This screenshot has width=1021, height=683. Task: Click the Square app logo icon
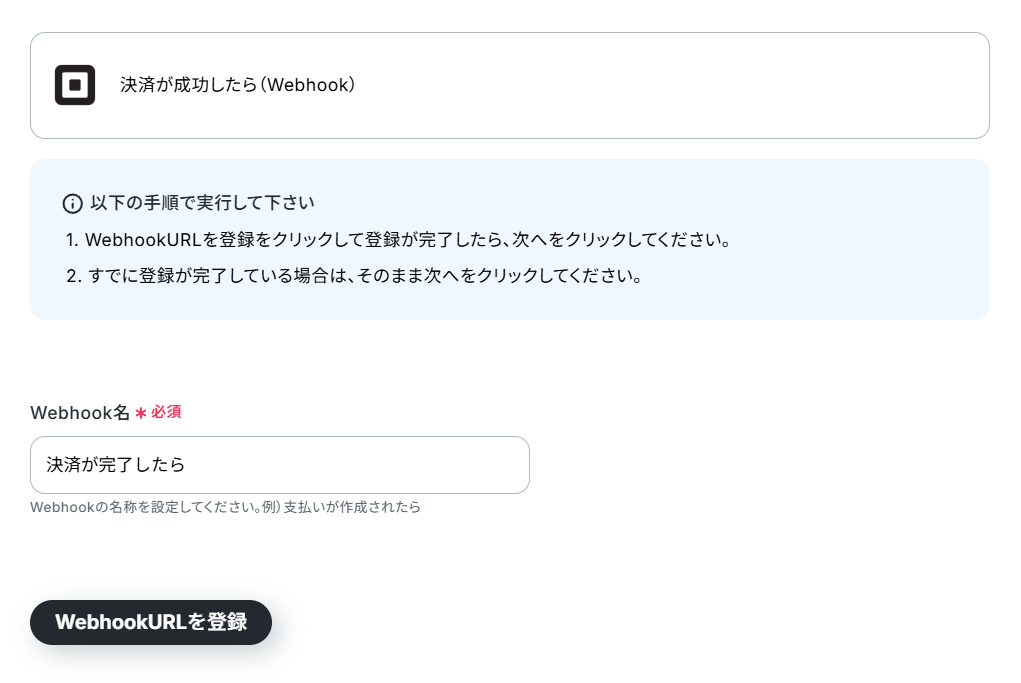(75, 85)
